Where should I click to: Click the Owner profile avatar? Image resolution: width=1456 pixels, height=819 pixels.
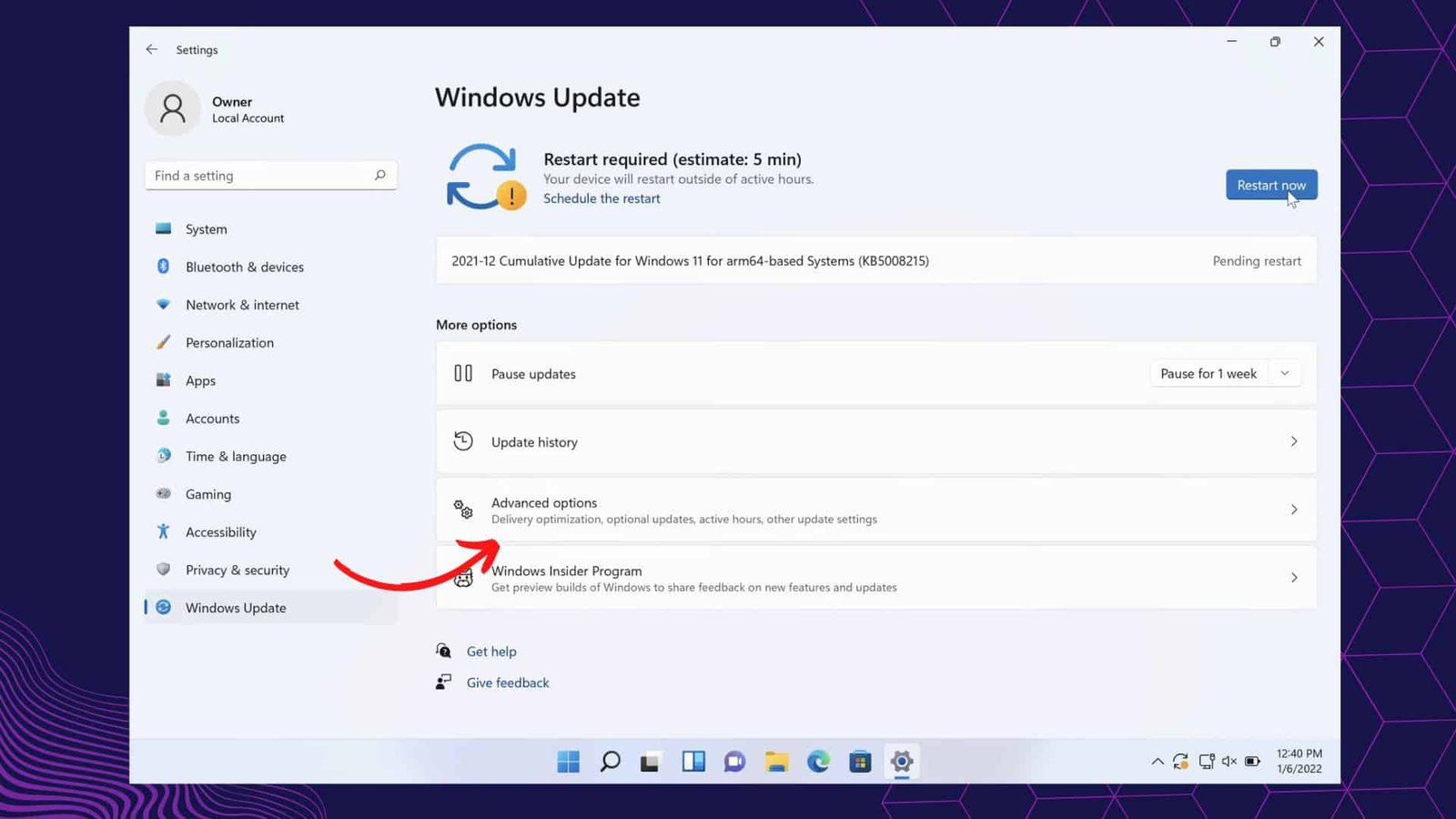tap(173, 108)
